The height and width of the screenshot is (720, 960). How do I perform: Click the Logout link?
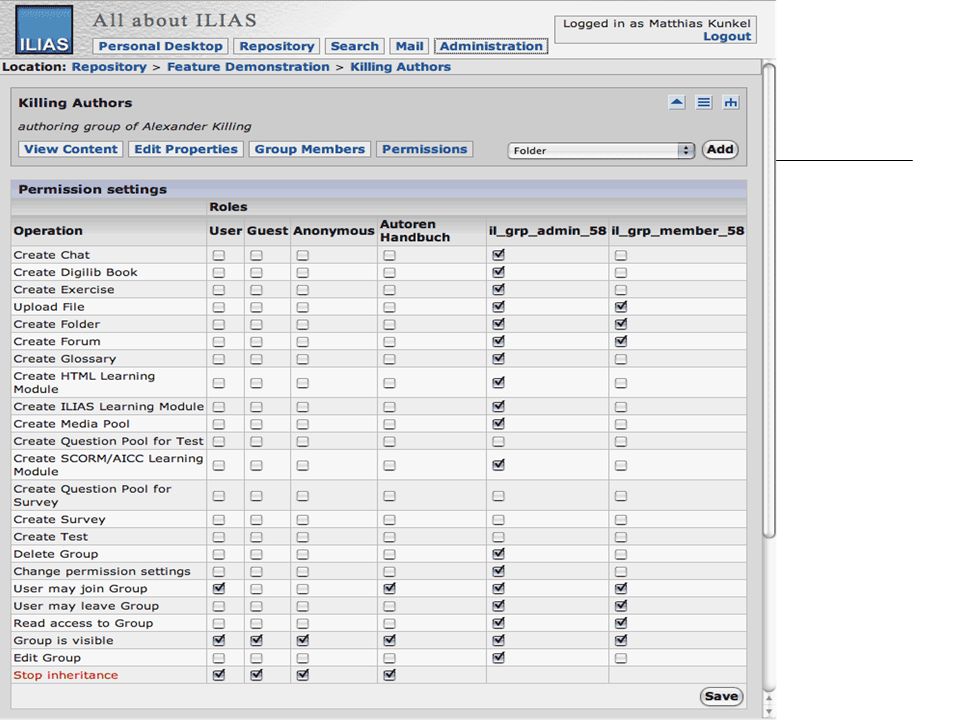[727, 36]
